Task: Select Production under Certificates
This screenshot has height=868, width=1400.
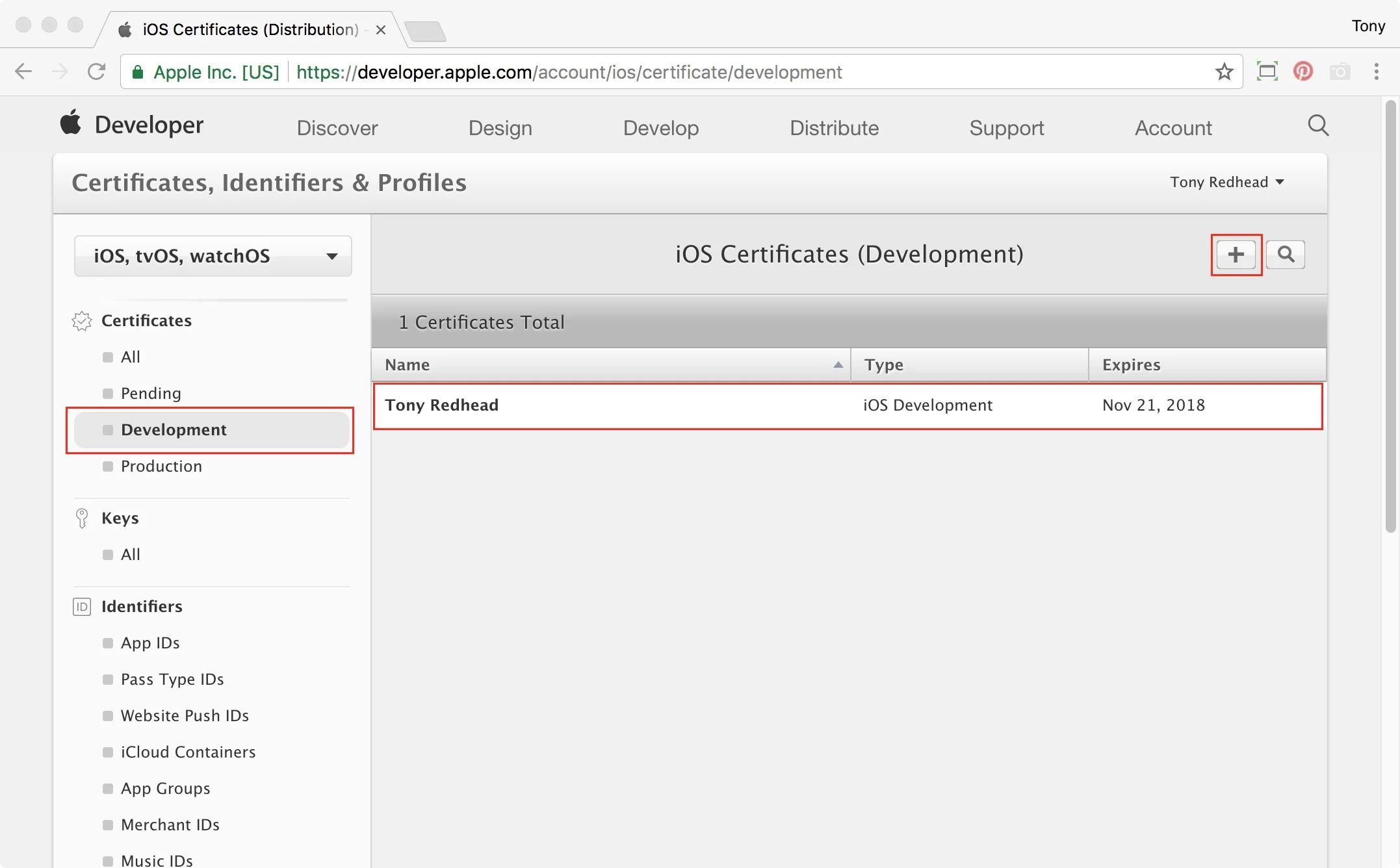Action: (161, 466)
